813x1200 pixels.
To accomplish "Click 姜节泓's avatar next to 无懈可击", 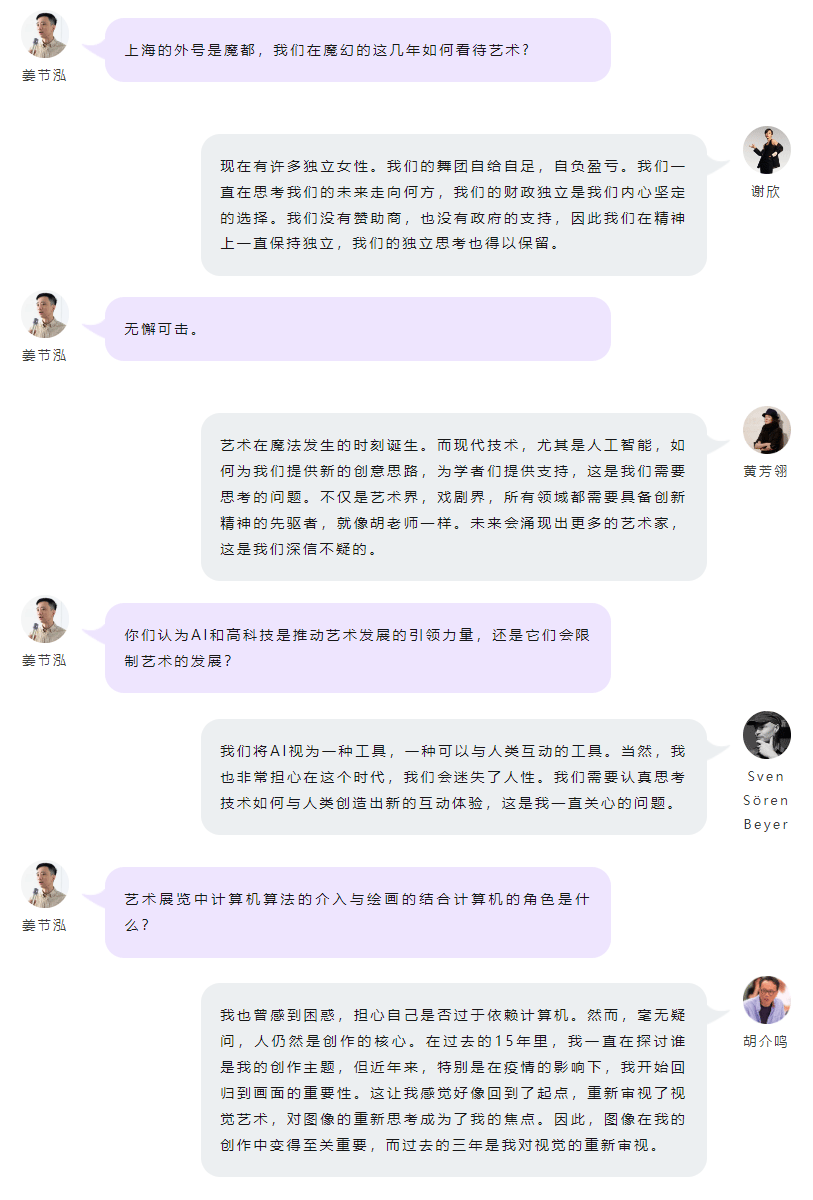I will (x=44, y=315).
